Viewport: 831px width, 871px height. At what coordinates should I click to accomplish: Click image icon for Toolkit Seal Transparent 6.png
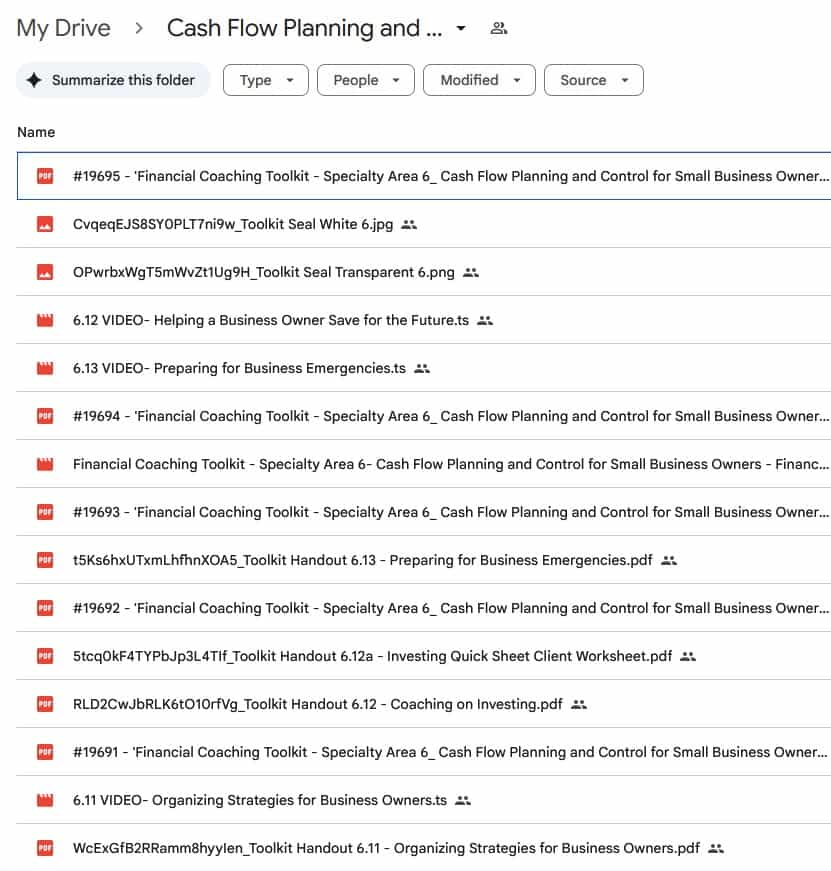[44, 272]
